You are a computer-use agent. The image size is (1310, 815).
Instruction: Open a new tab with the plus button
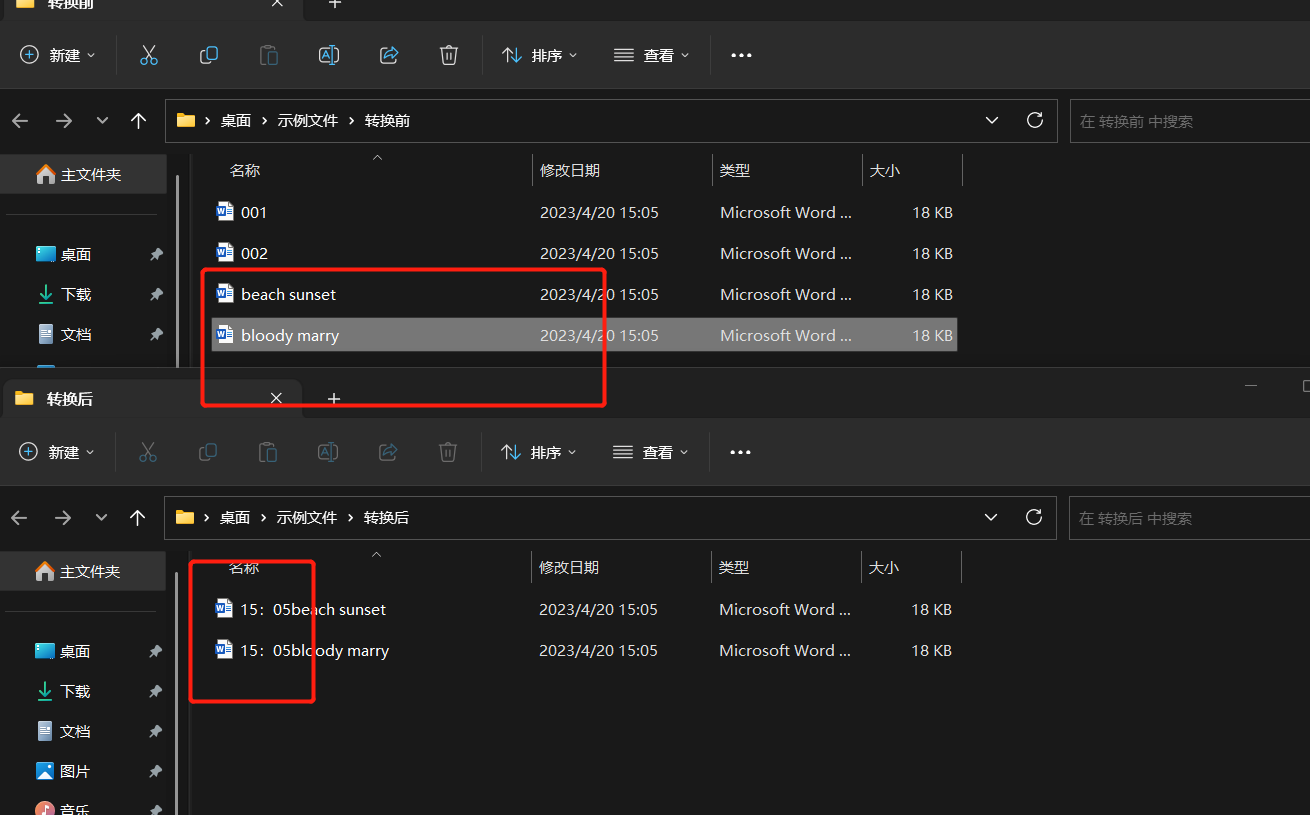point(333,398)
